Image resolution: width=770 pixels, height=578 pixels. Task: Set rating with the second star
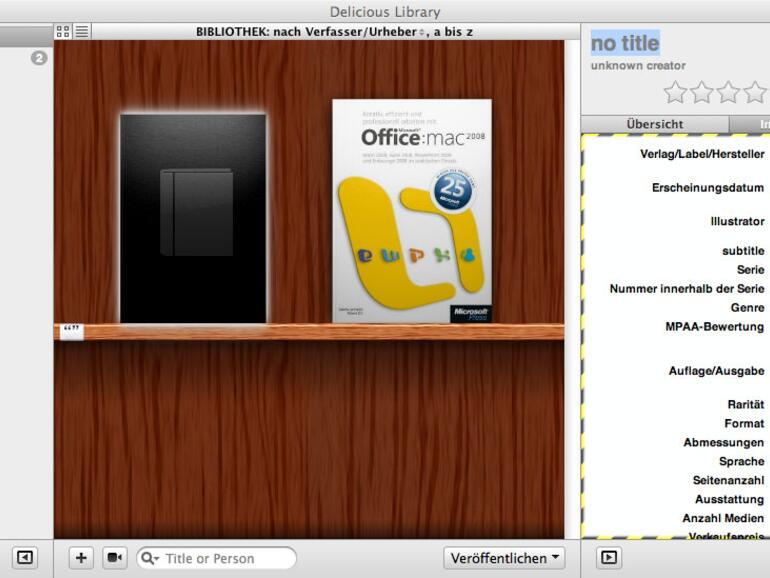(702, 92)
